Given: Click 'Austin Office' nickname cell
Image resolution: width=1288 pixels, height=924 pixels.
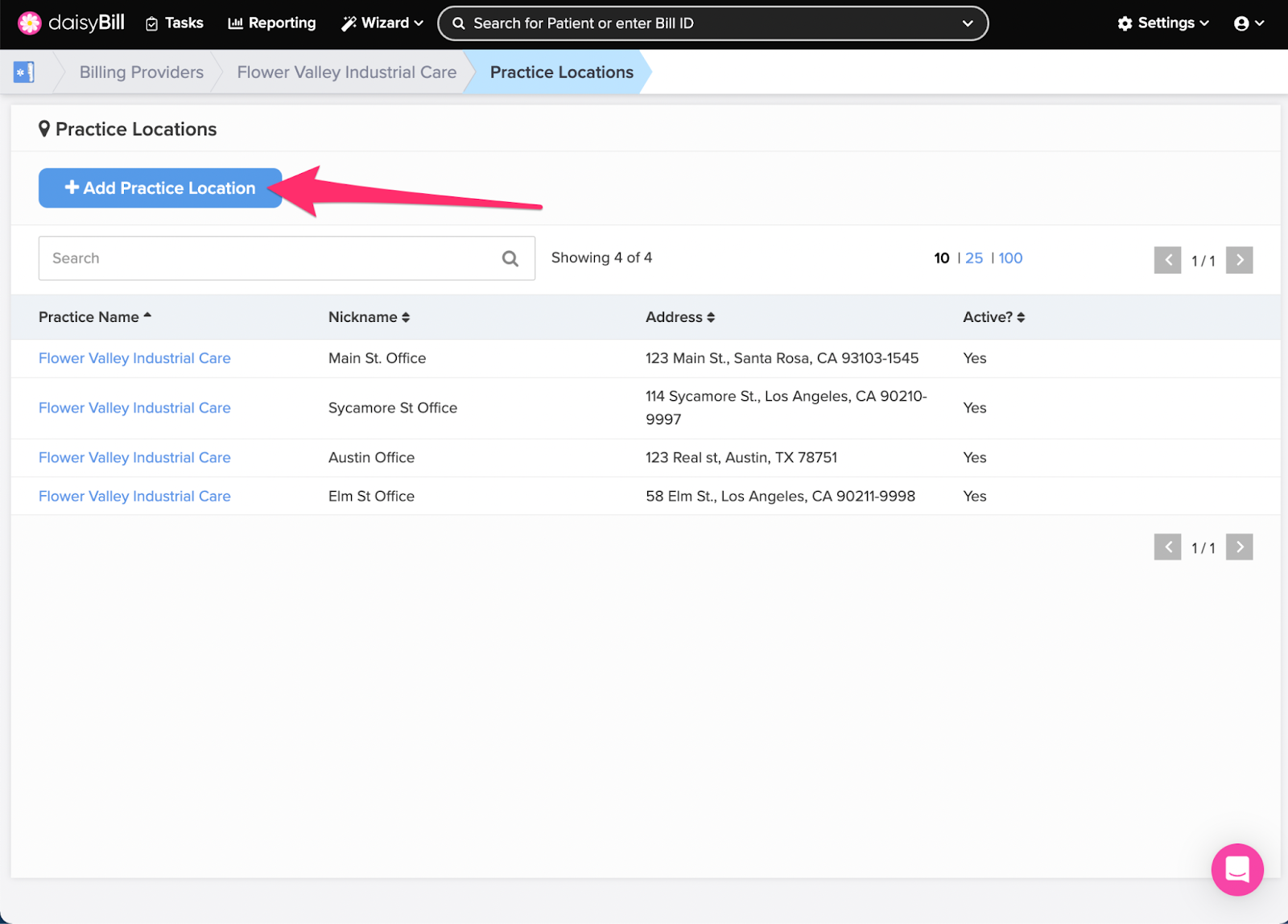Looking at the screenshot, I should point(372,458).
